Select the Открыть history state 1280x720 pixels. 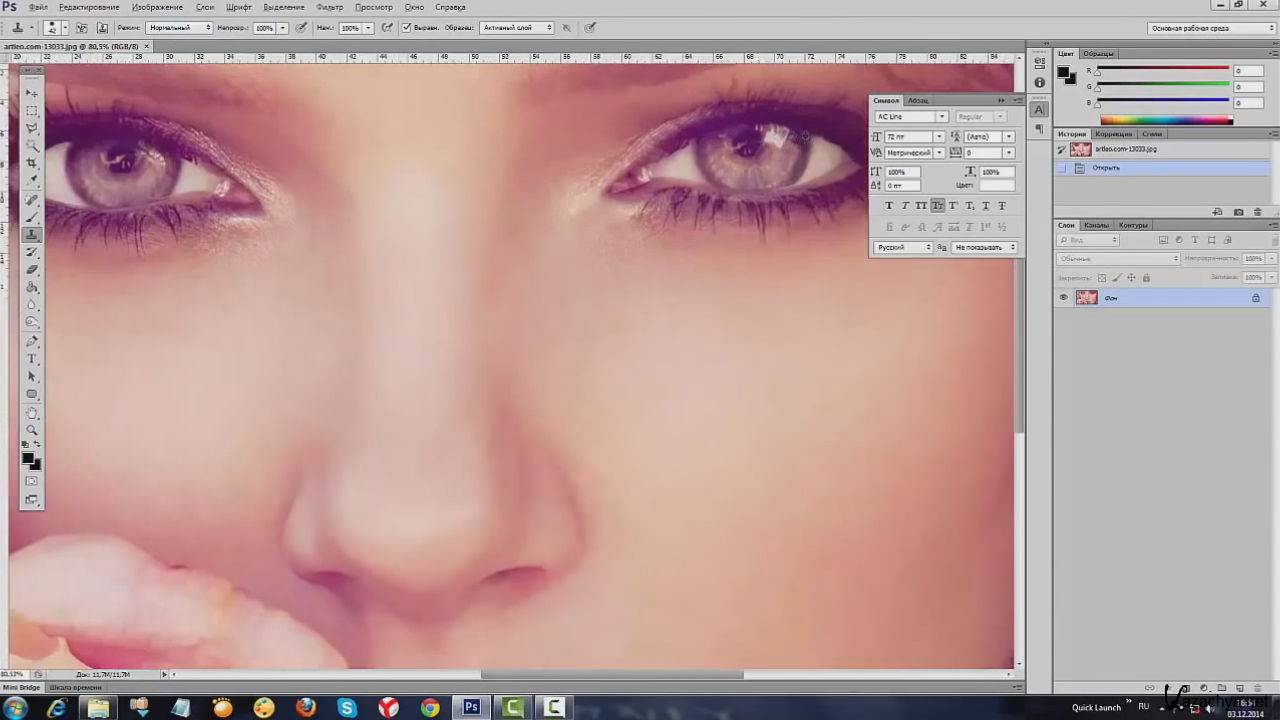tap(1106, 168)
